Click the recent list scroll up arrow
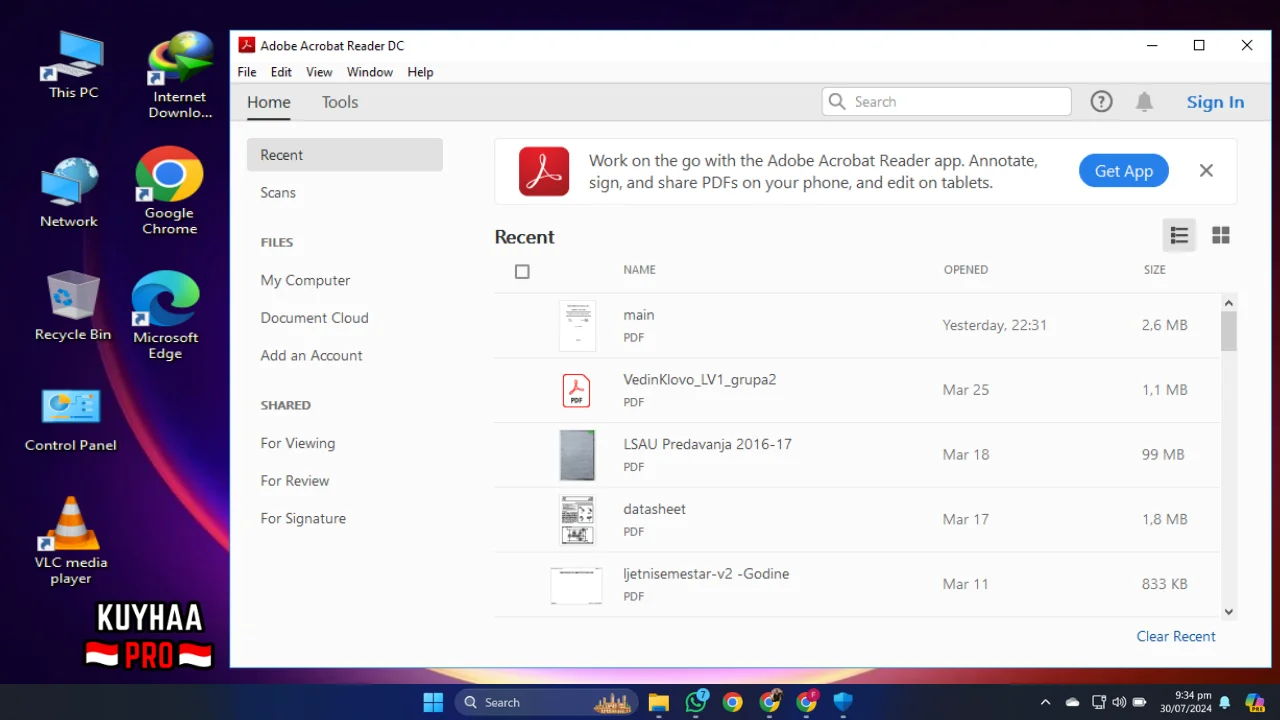 pyautogui.click(x=1229, y=303)
